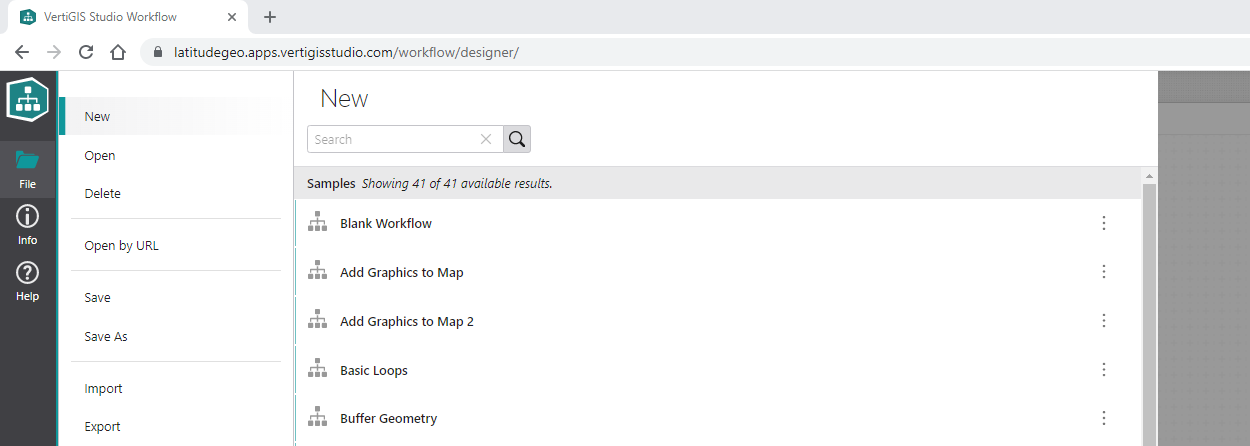
Task: Open the File panel in sidebar
Action: click(27, 169)
